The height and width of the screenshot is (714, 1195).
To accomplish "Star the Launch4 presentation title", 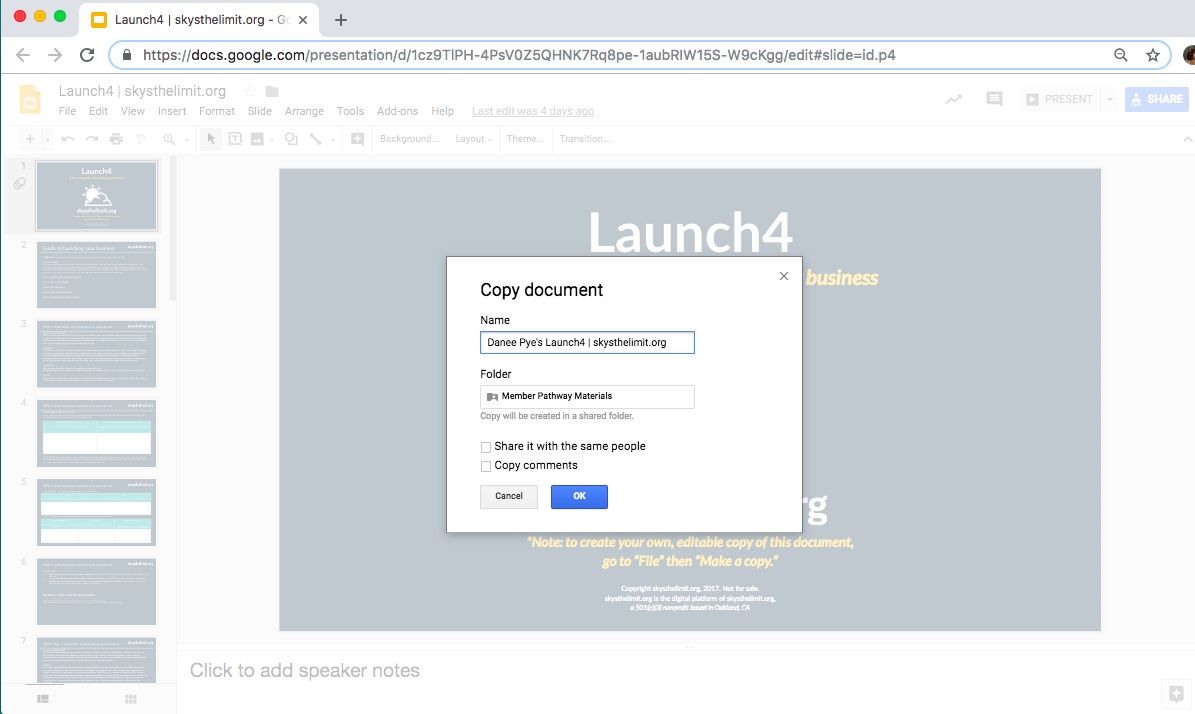I will 249,91.
